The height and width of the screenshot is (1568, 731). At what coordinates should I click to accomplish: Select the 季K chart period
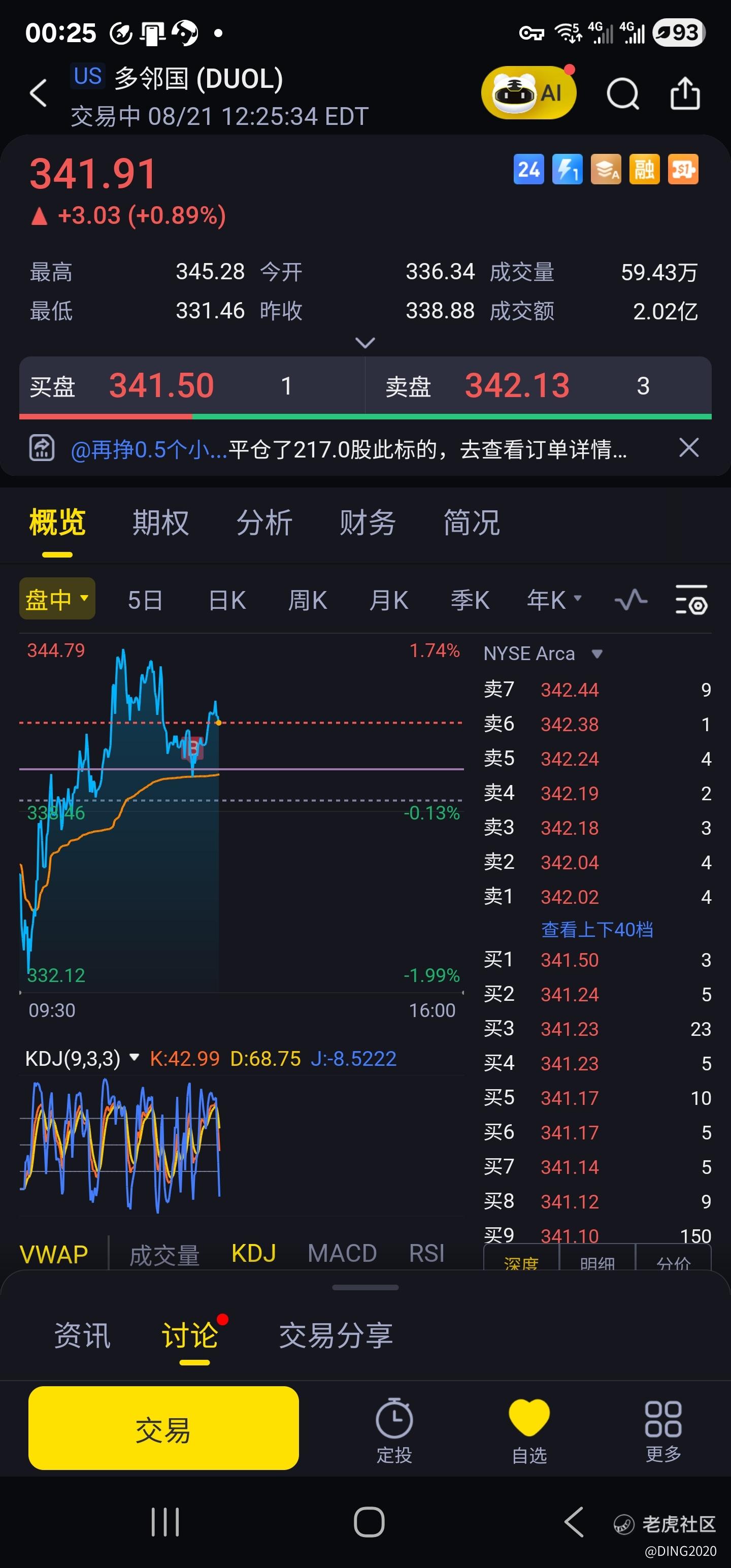tap(470, 600)
